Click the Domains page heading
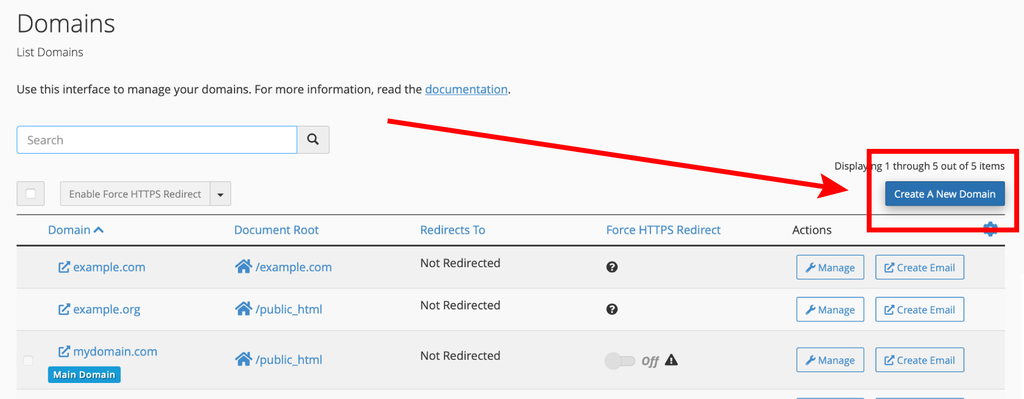 pyautogui.click(x=66, y=25)
